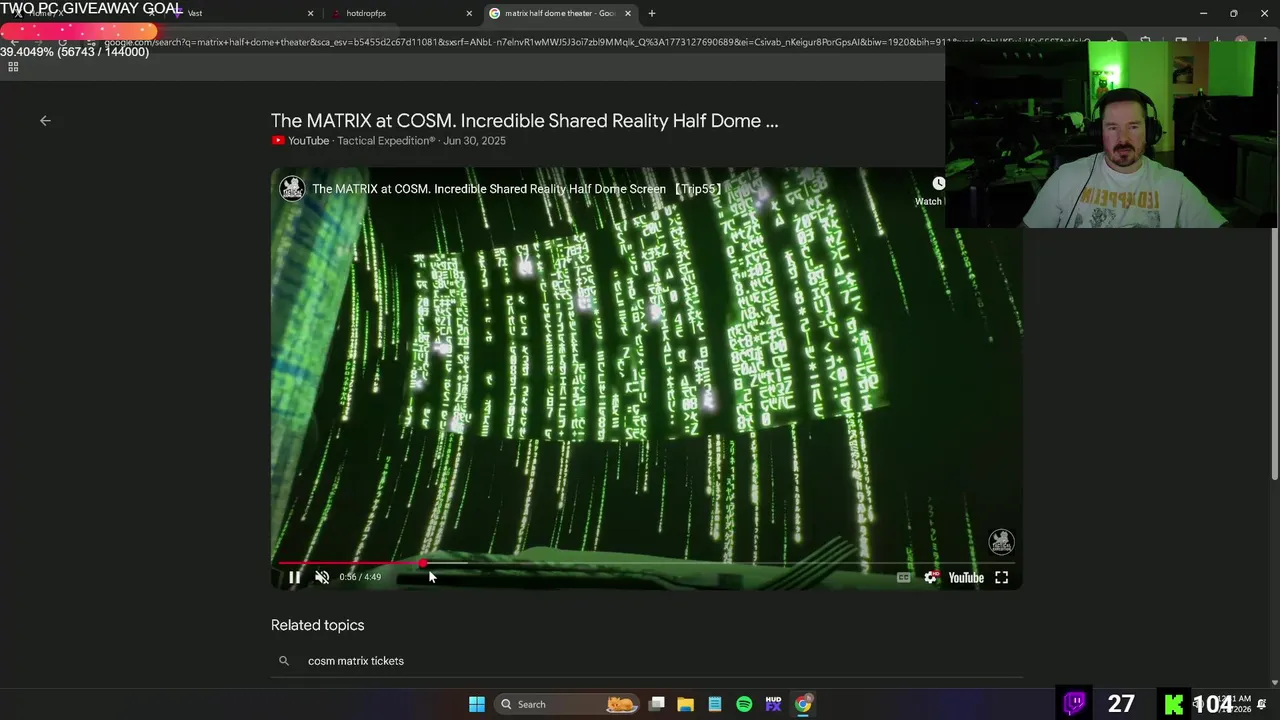Click the Chrome icon on the taskbar

[803, 704]
